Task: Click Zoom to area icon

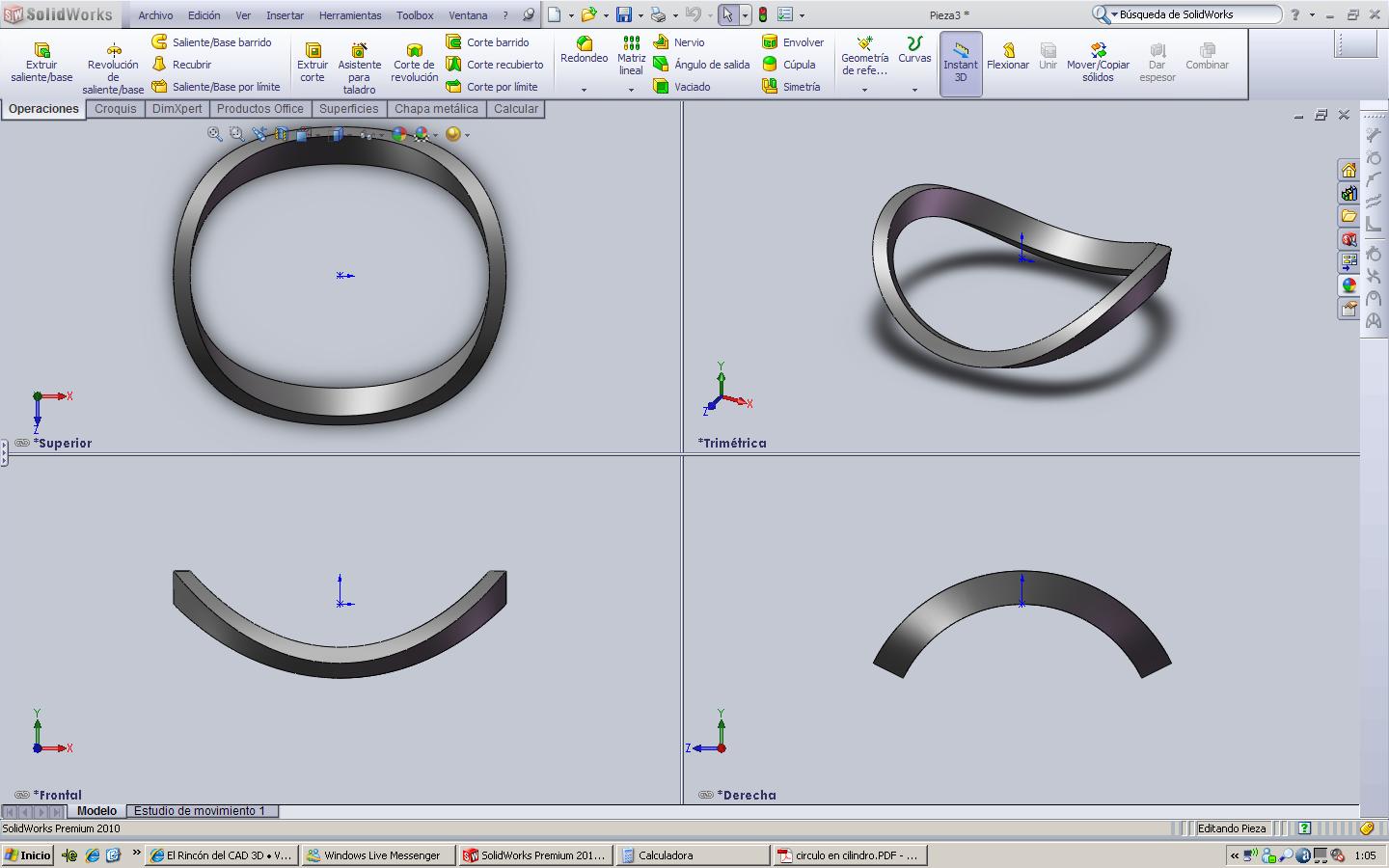Action: (236, 134)
